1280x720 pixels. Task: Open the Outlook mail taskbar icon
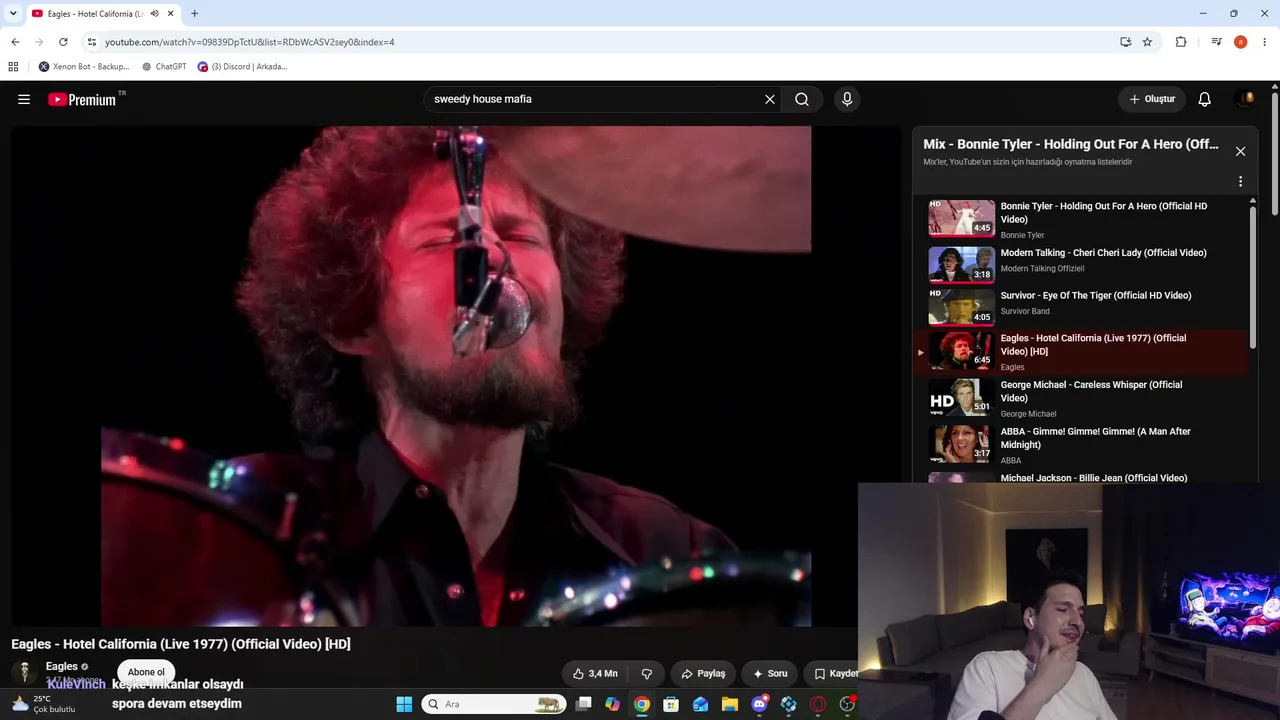[701, 704]
